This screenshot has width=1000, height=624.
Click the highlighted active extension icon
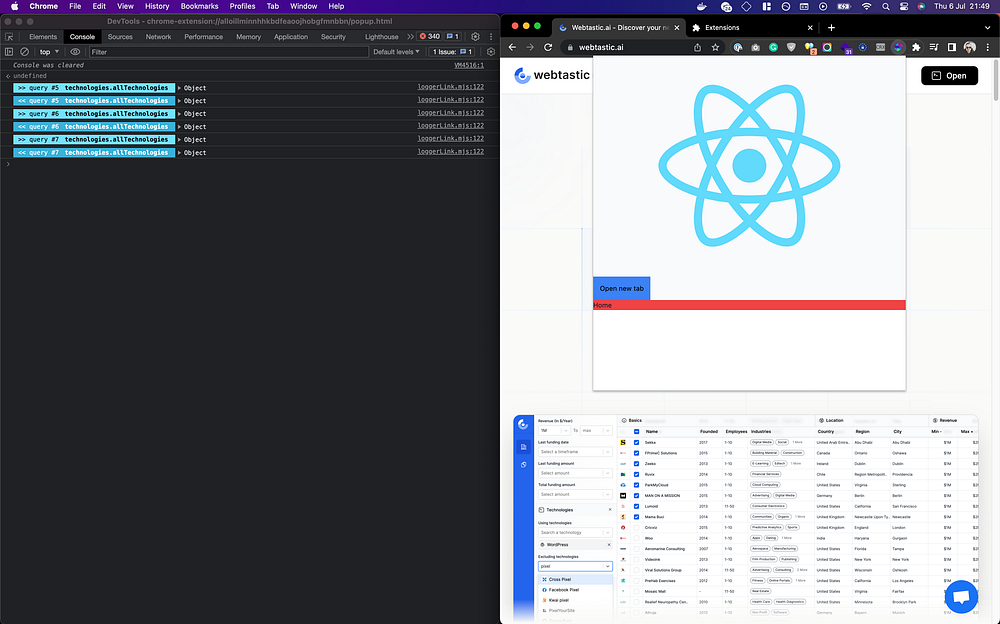coord(898,47)
